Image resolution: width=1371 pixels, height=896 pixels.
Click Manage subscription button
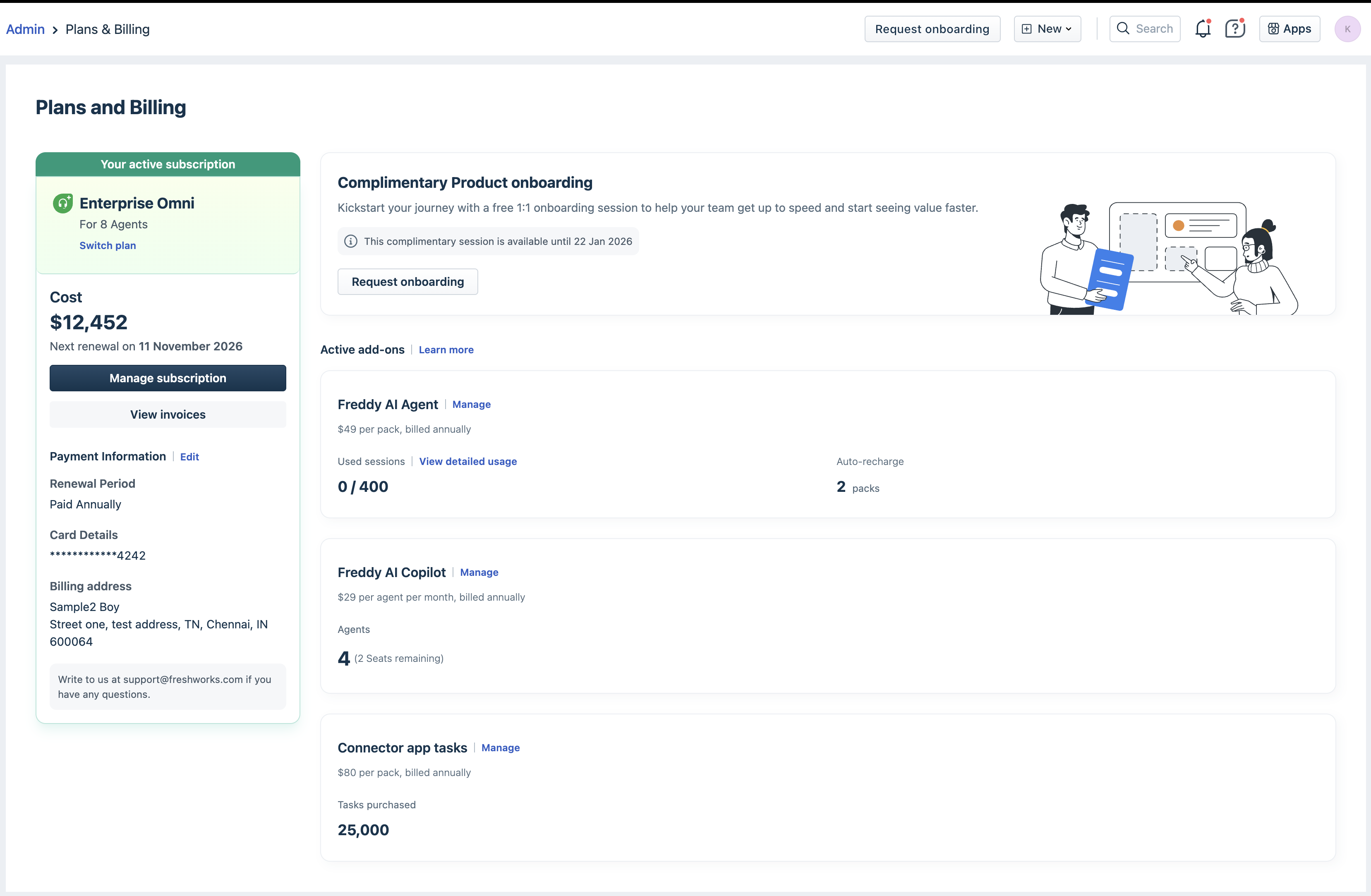click(x=168, y=378)
